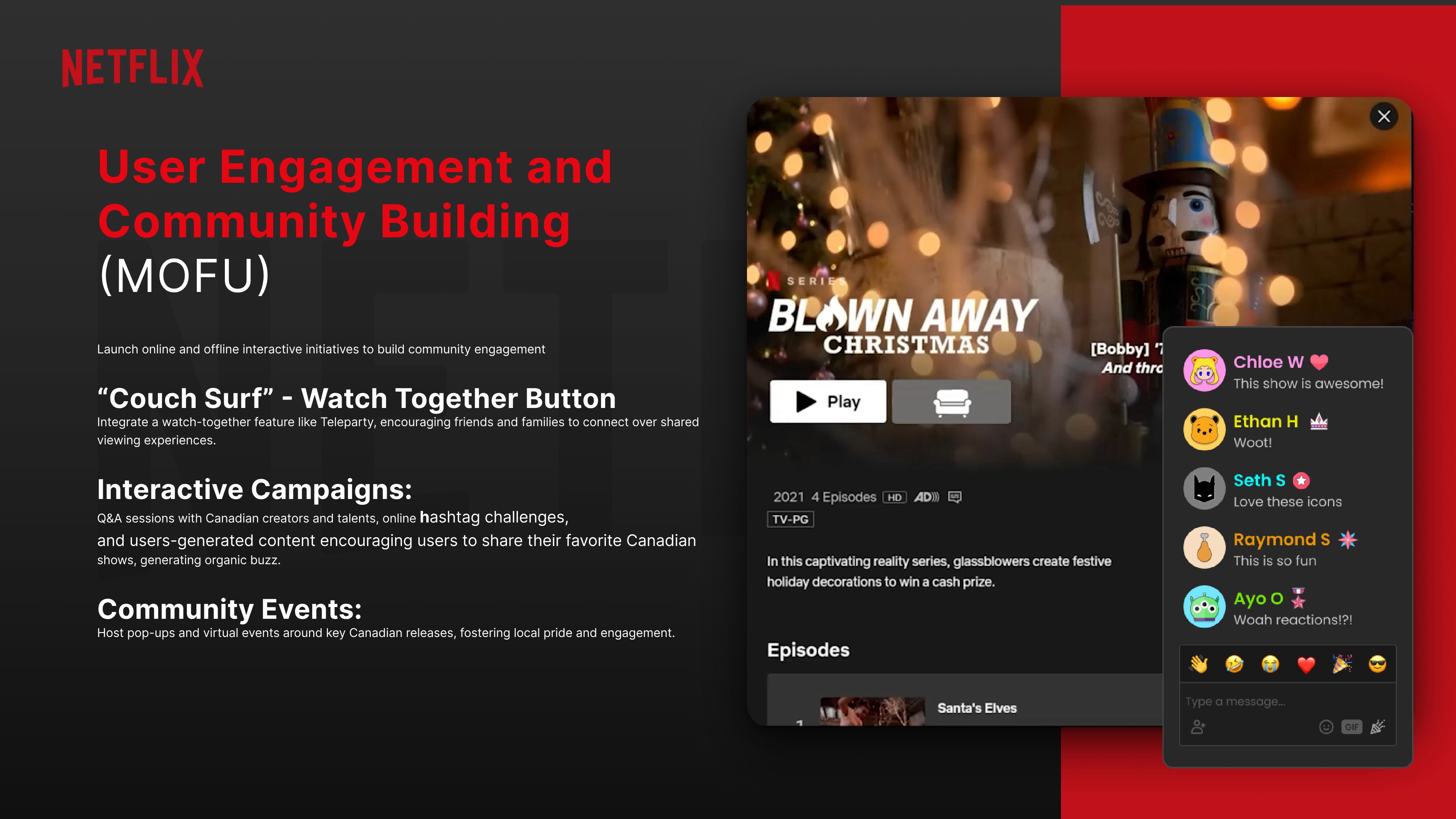Click the subtitles icon next to AD
Viewport: 1456px width, 819px height.
pyautogui.click(x=955, y=497)
